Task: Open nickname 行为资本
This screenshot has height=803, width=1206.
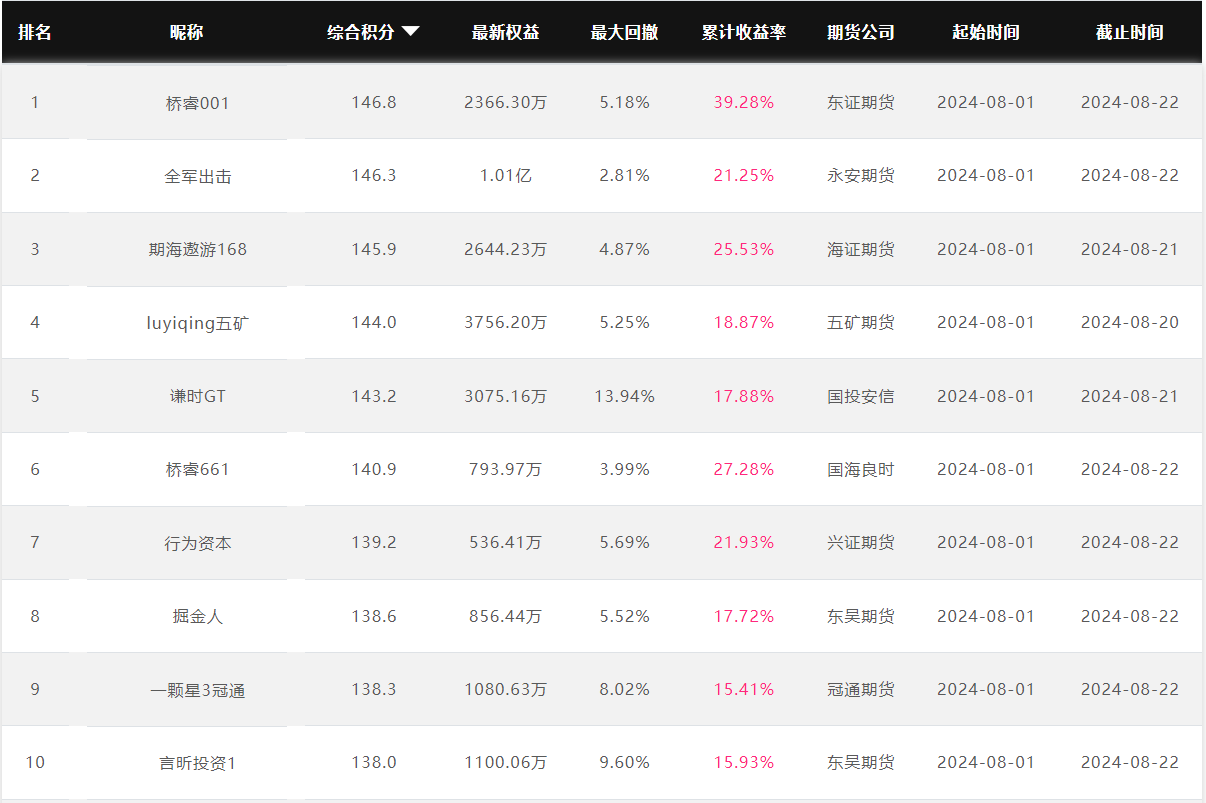Action: [x=198, y=544]
